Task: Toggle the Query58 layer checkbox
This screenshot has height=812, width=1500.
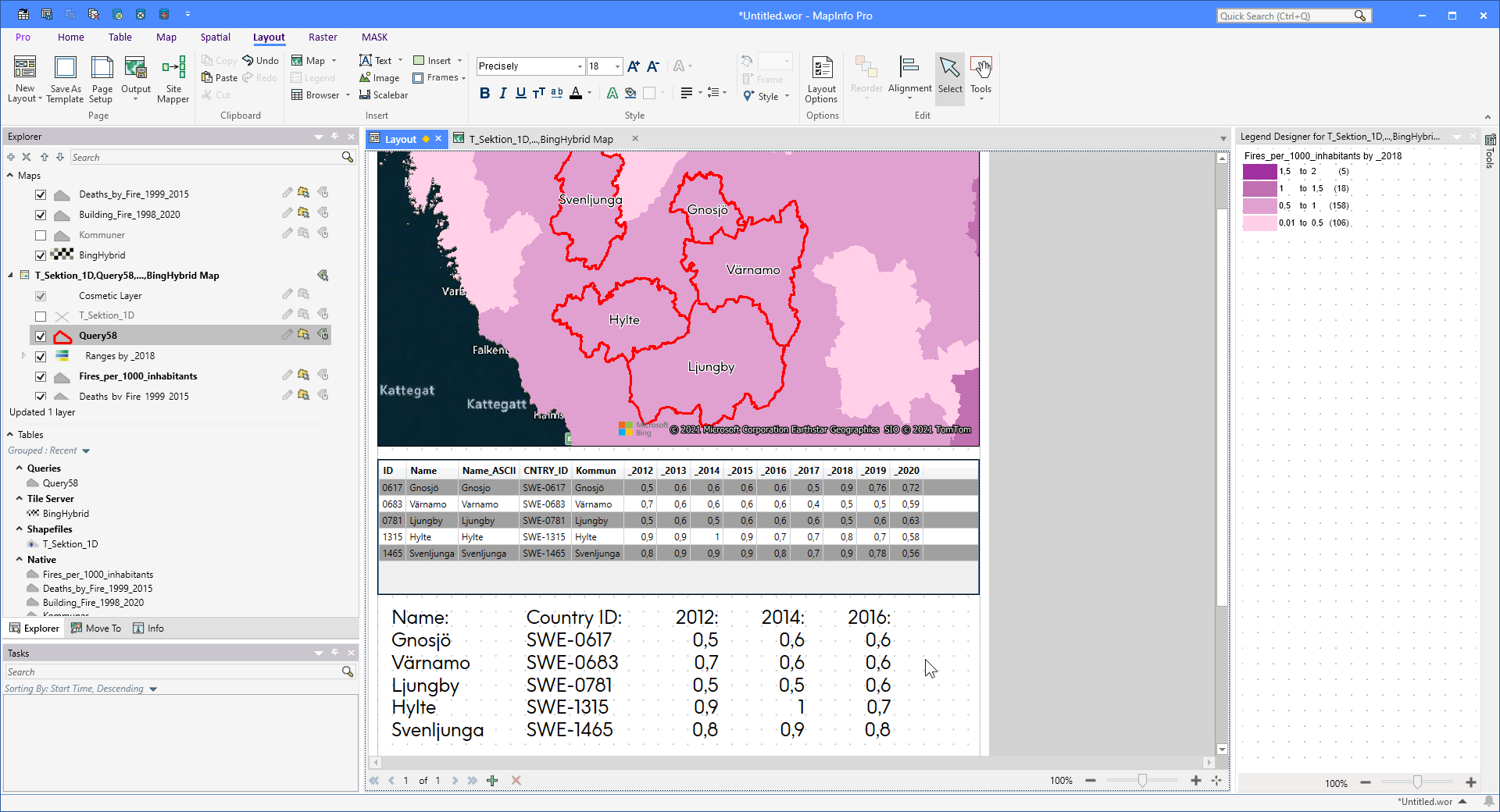Action: [41, 337]
